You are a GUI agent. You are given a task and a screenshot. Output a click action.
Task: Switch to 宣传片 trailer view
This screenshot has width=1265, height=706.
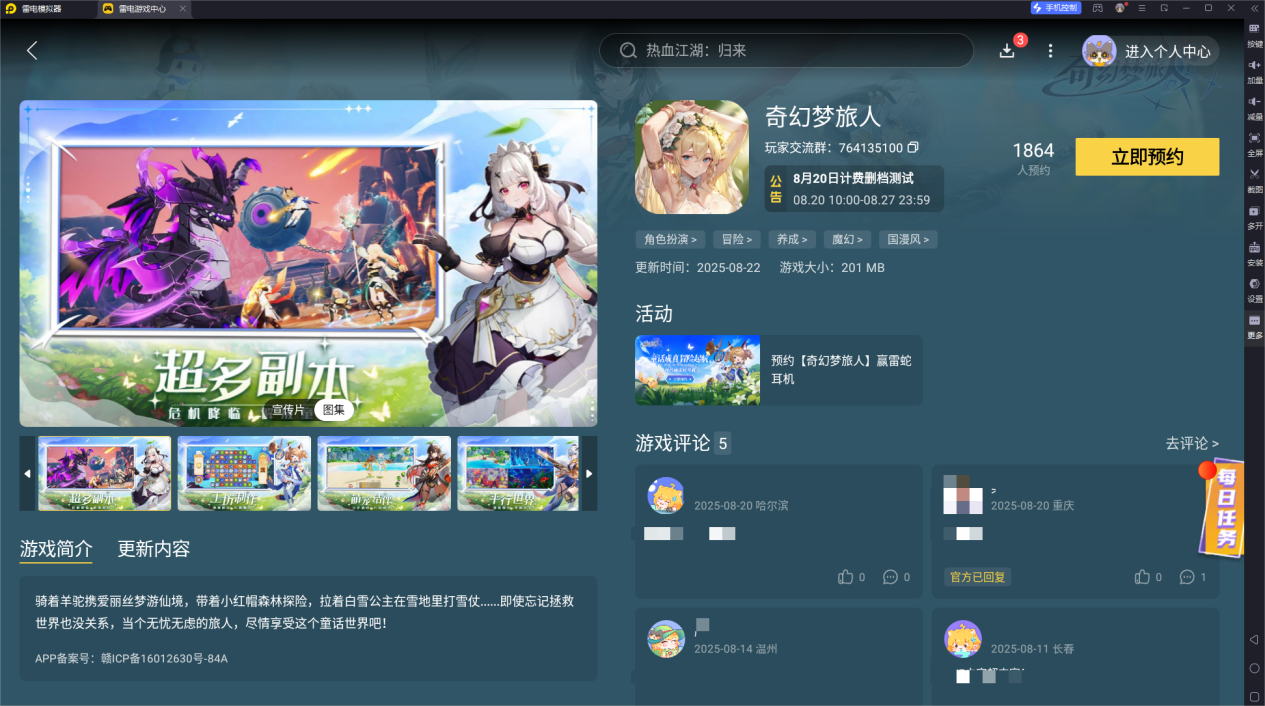point(288,410)
